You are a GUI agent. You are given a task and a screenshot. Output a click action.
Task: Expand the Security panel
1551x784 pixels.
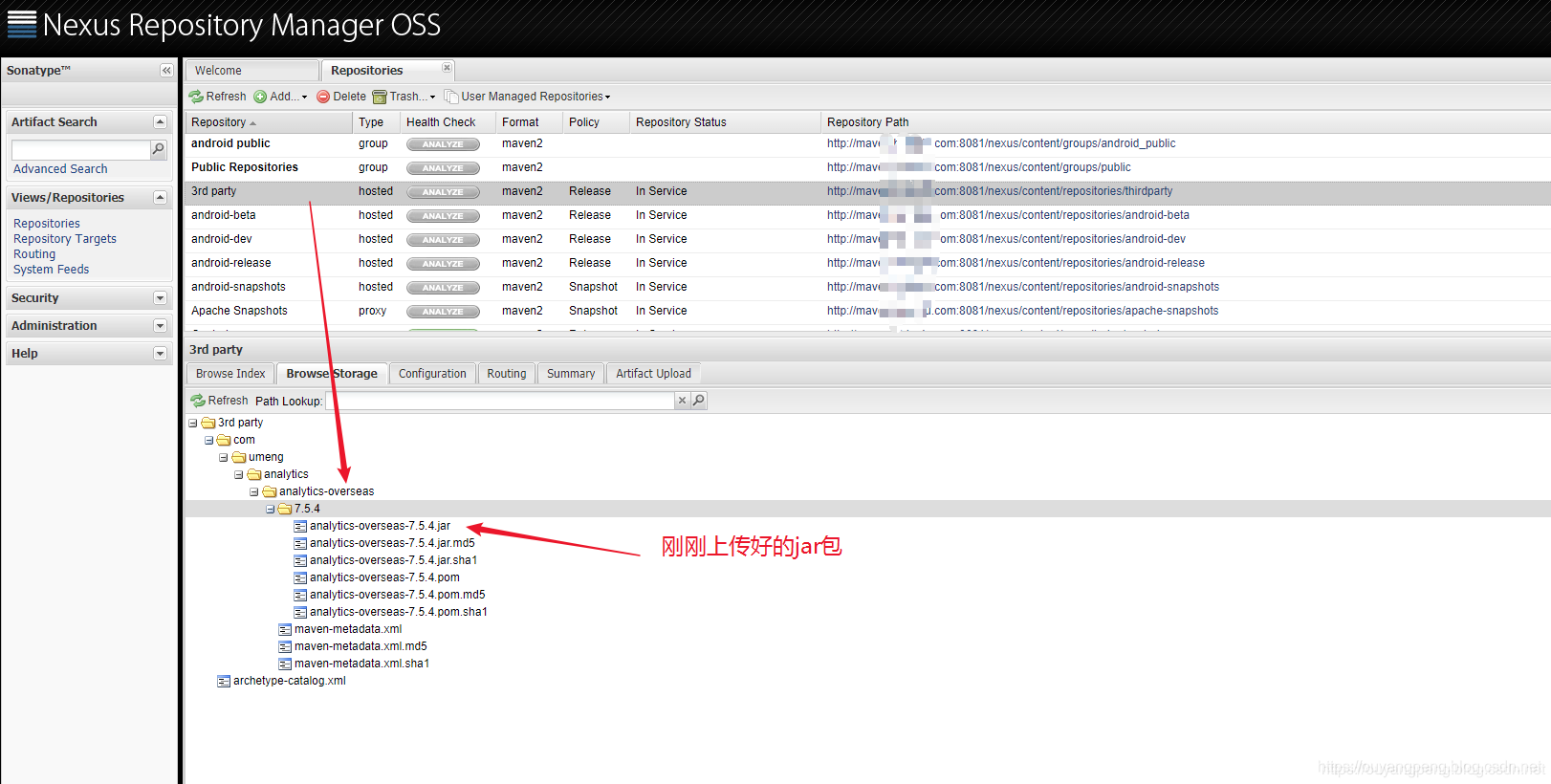(x=160, y=298)
